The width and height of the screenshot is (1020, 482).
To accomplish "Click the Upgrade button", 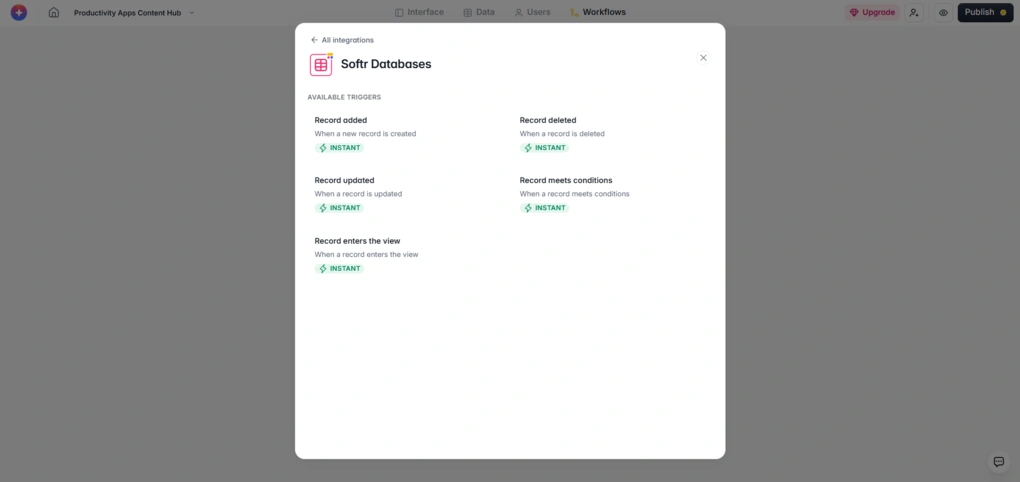I will [872, 12].
